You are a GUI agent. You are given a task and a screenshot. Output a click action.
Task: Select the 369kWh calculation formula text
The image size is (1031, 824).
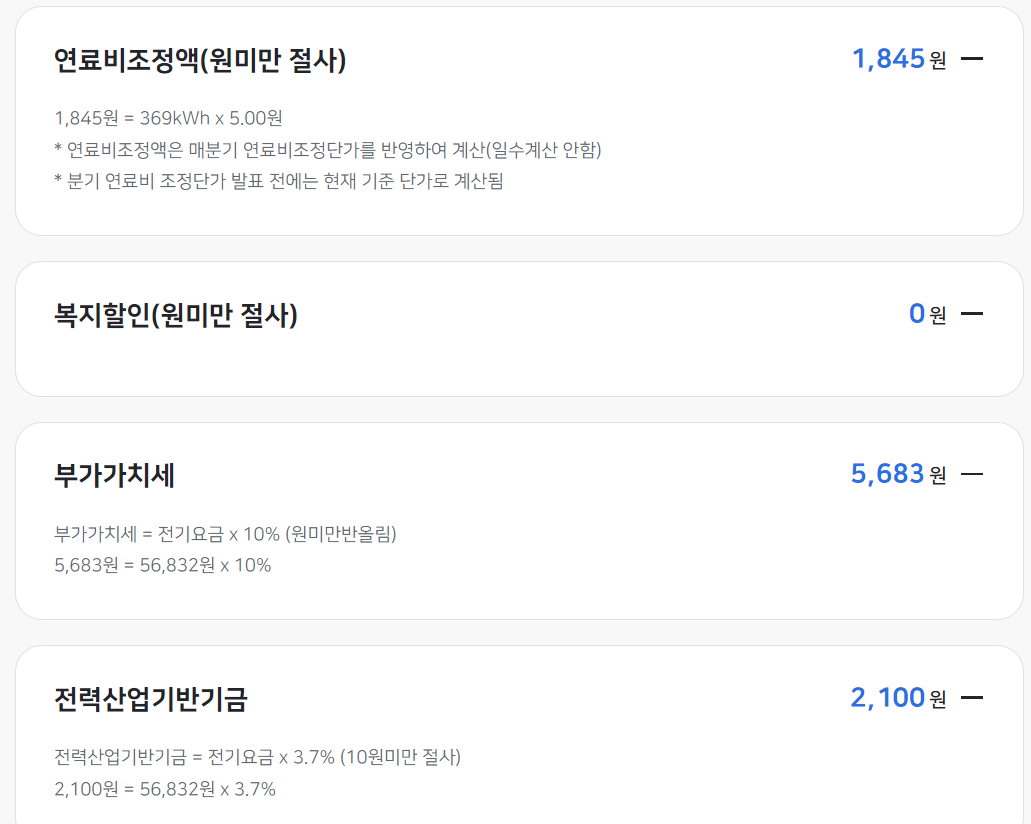coord(168,117)
